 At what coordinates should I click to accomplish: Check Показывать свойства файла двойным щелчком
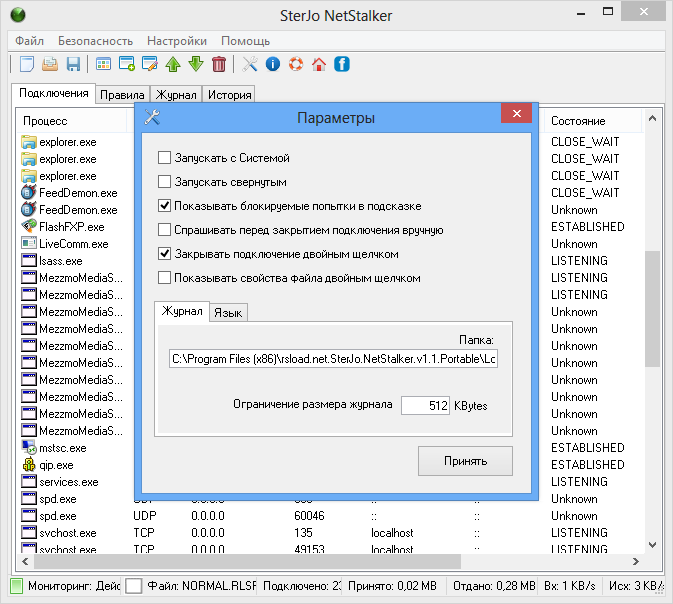pos(164,278)
